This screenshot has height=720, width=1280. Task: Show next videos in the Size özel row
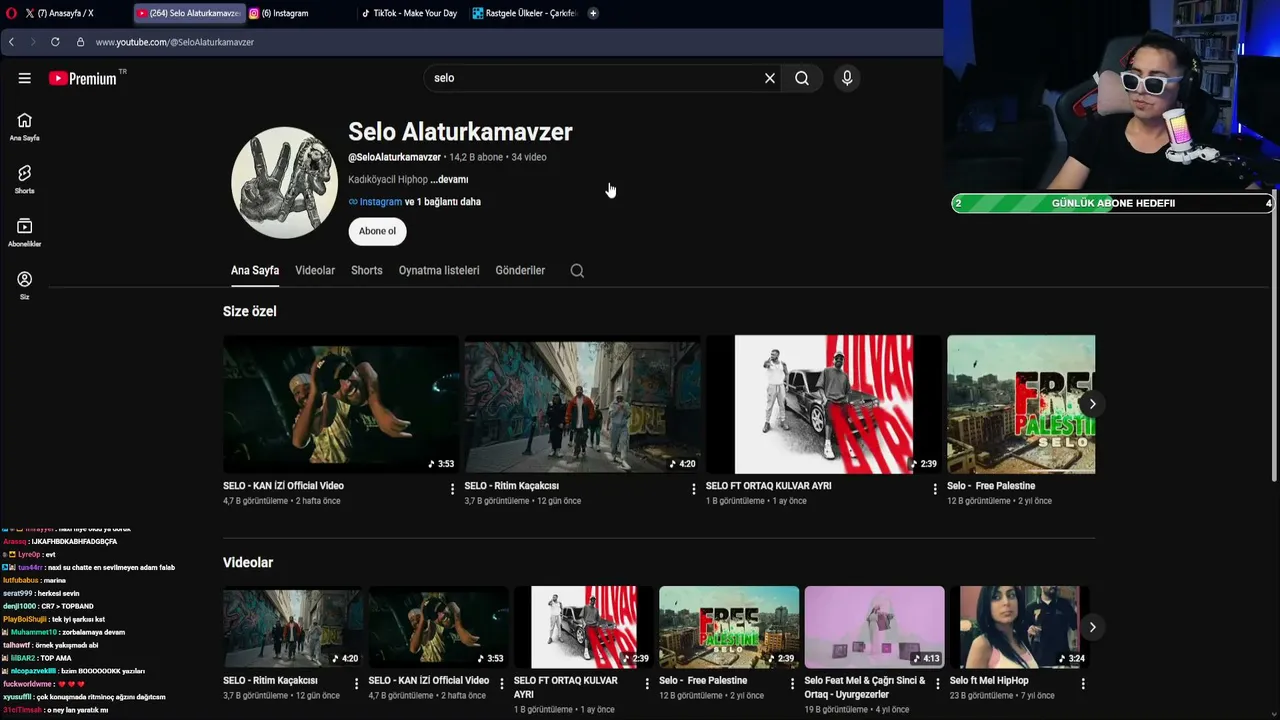(x=1092, y=404)
